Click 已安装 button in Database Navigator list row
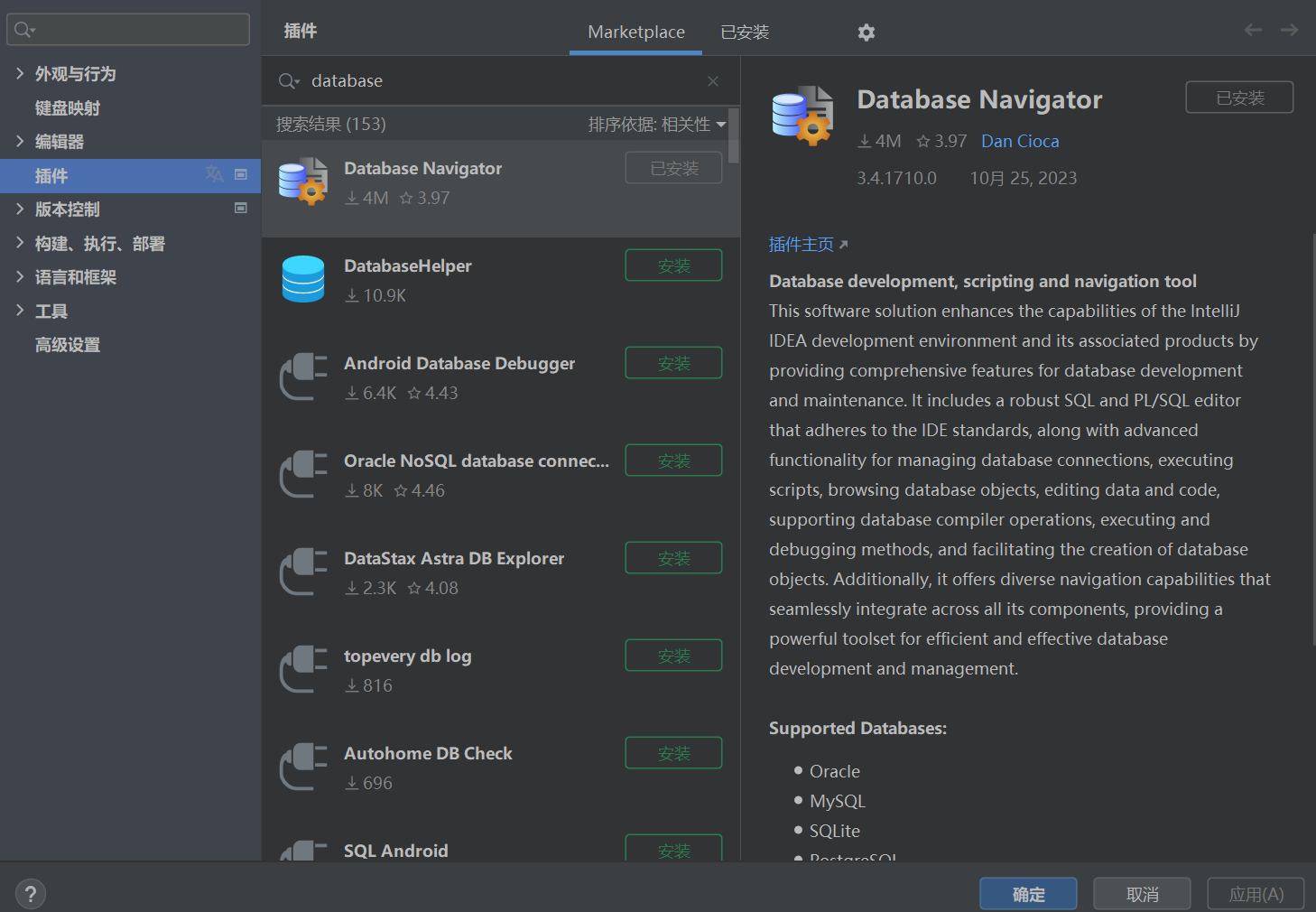This screenshot has width=1316, height=912. tap(673, 168)
